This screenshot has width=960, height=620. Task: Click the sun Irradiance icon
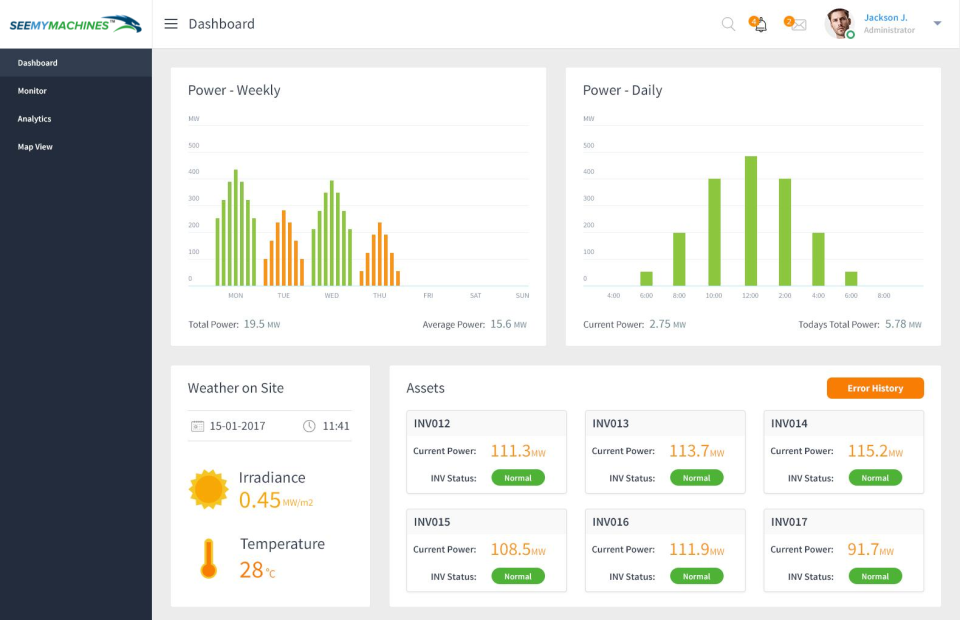click(x=208, y=488)
